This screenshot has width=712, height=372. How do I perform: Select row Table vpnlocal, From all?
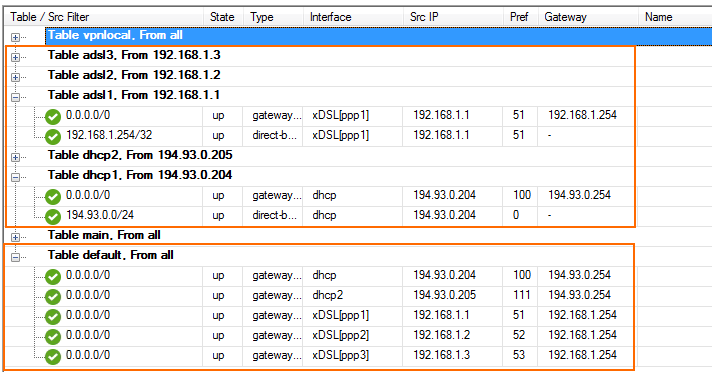tap(379, 35)
